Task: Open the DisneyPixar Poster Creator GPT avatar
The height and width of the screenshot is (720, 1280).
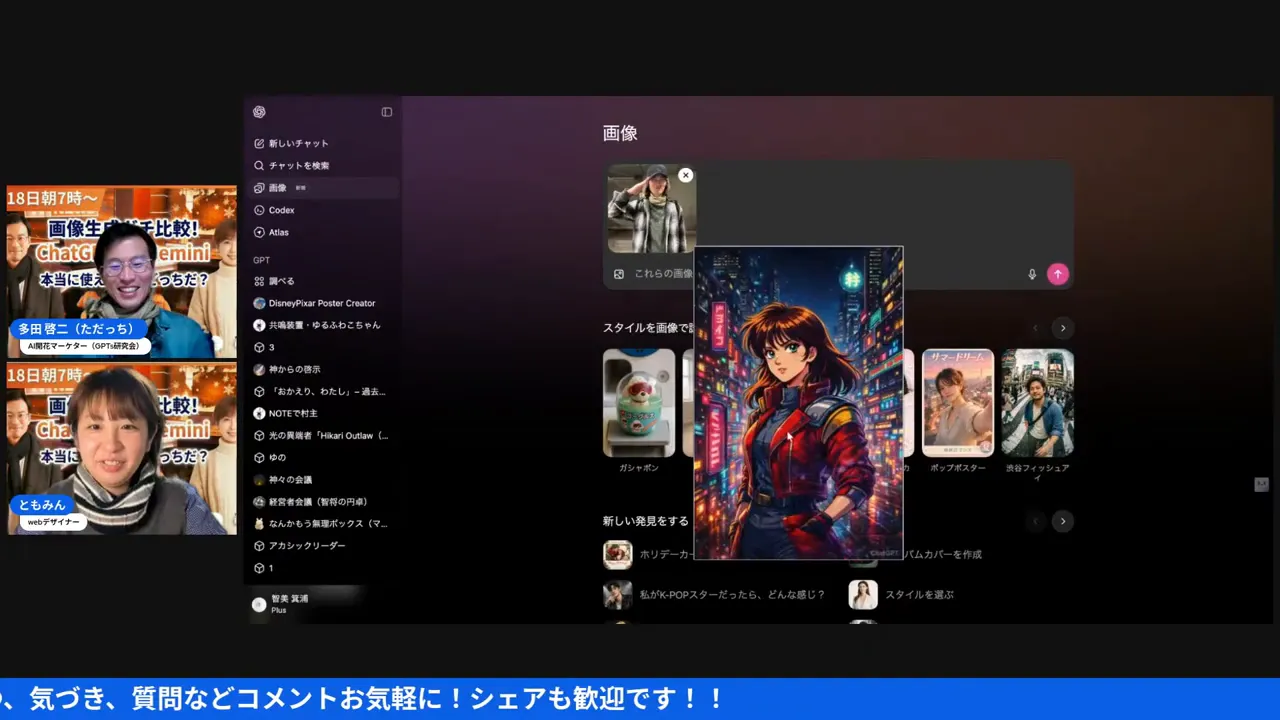Action: pyautogui.click(x=259, y=302)
